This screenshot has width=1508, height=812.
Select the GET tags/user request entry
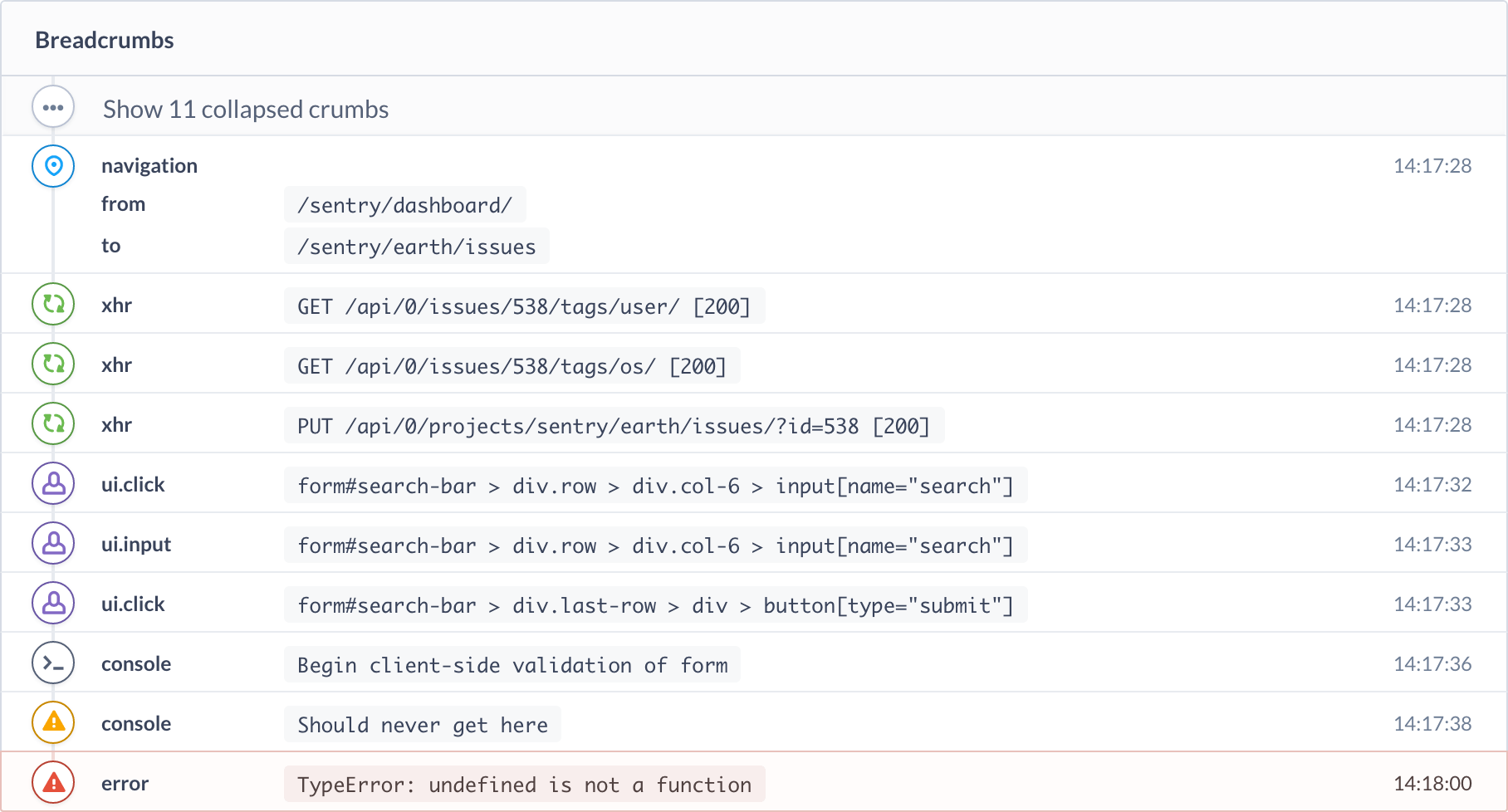[x=524, y=306]
